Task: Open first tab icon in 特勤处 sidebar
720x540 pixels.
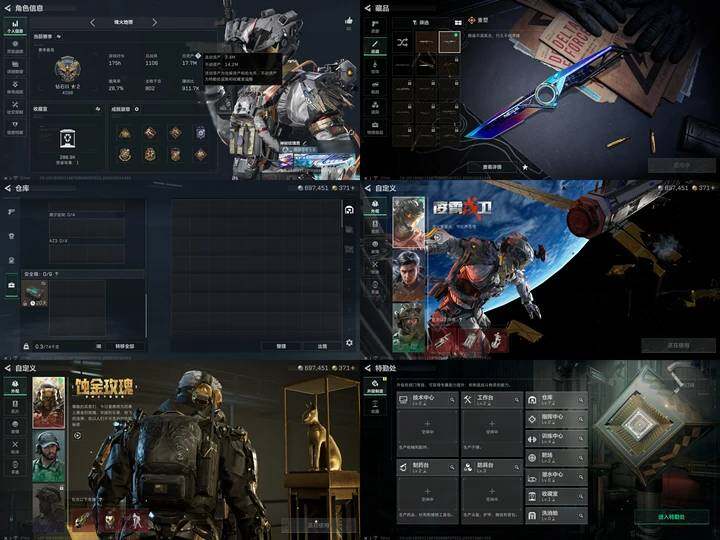Action: 375,387
